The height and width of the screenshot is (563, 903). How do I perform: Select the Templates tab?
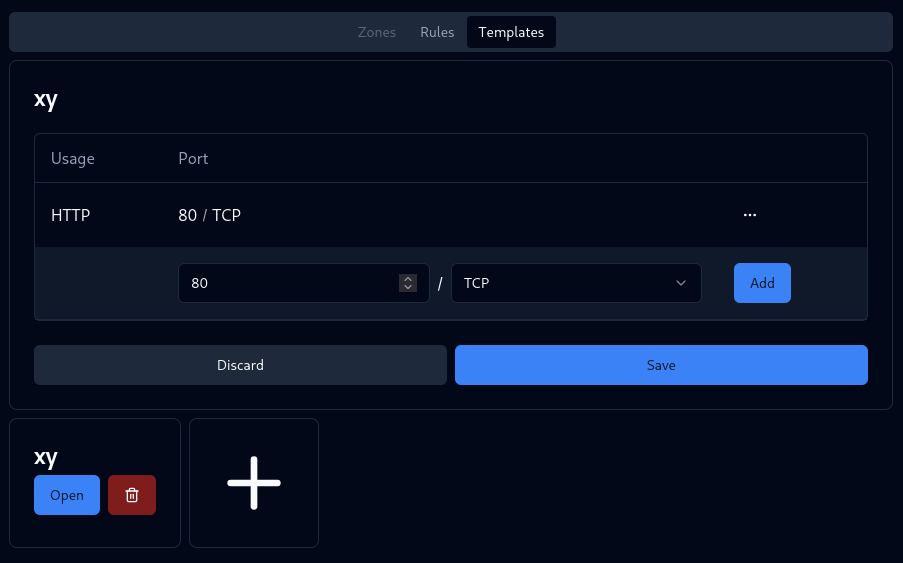click(511, 32)
